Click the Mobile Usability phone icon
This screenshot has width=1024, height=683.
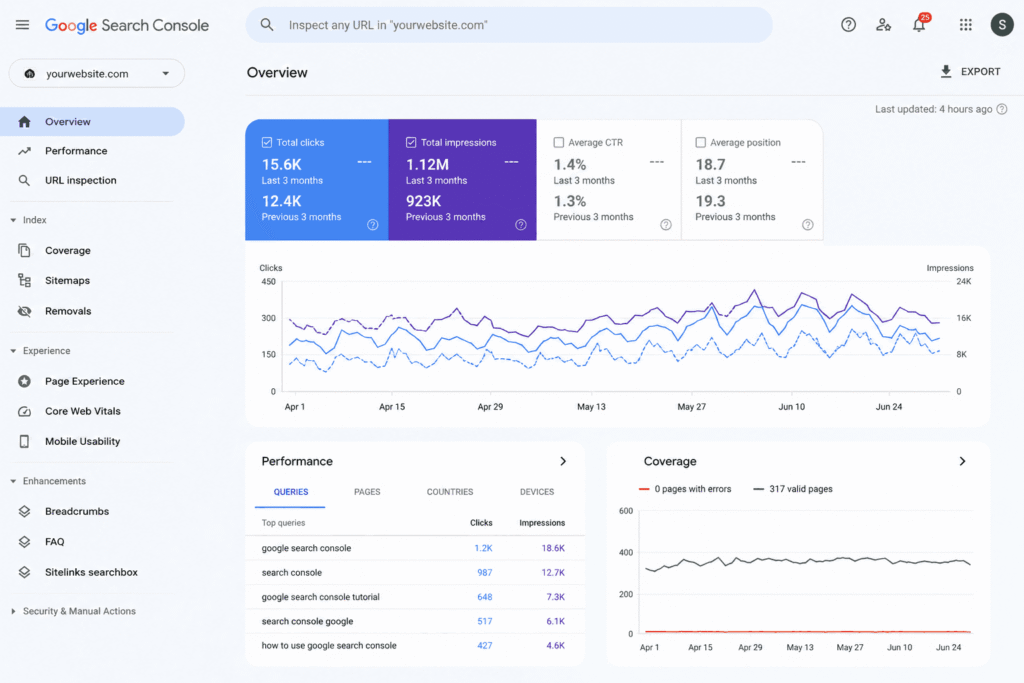tap(24, 441)
